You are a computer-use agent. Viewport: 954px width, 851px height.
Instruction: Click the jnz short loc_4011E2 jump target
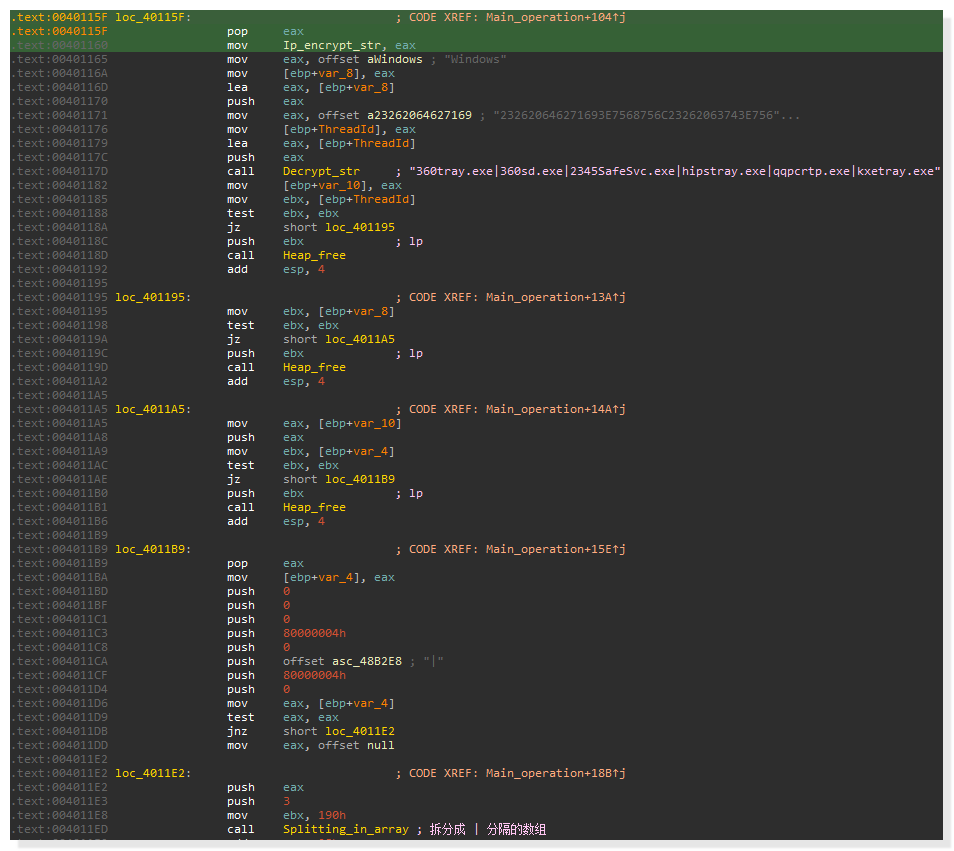[x=360, y=731]
